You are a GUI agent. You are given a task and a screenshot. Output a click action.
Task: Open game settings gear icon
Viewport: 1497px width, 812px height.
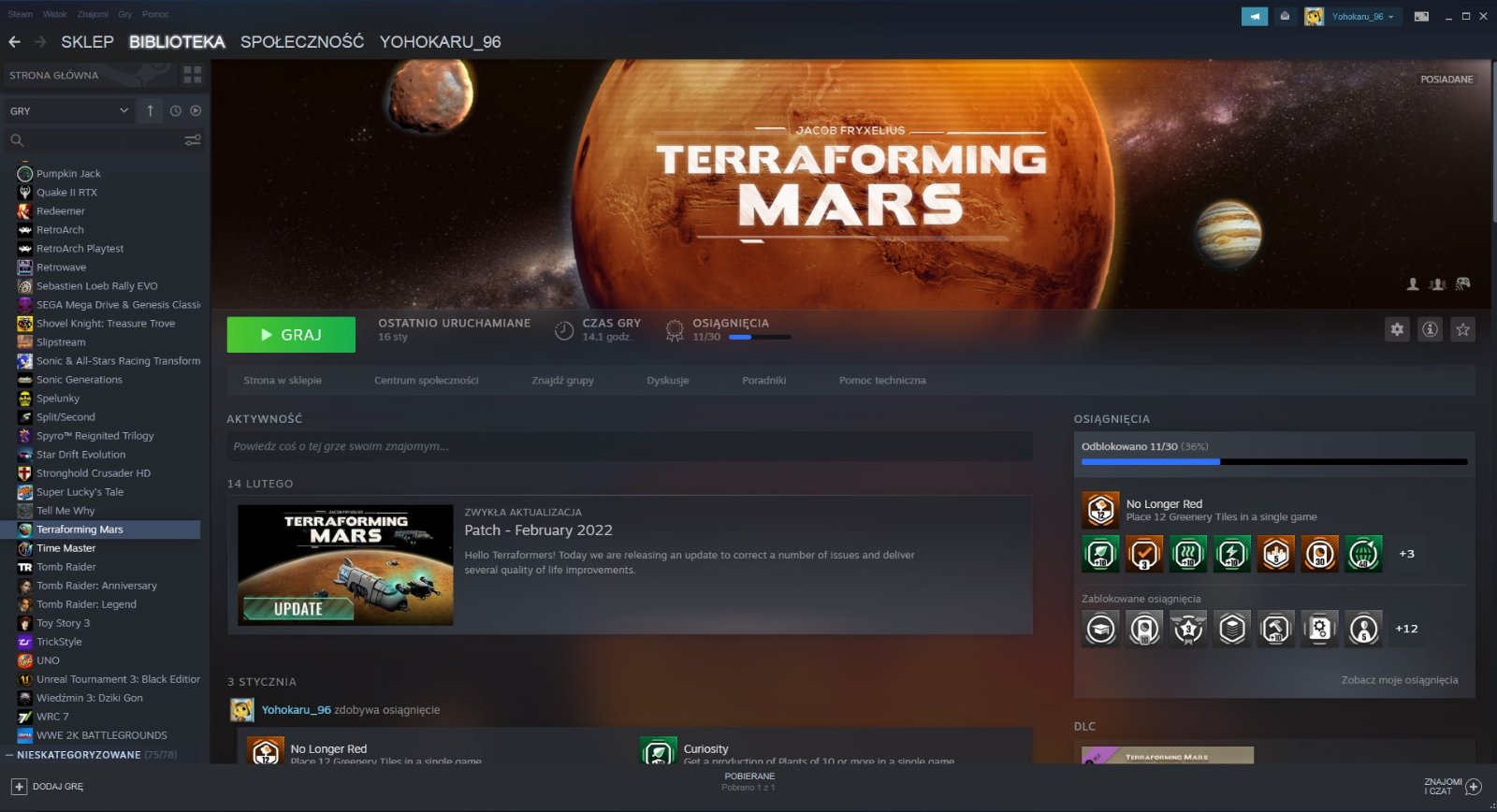1397,329
